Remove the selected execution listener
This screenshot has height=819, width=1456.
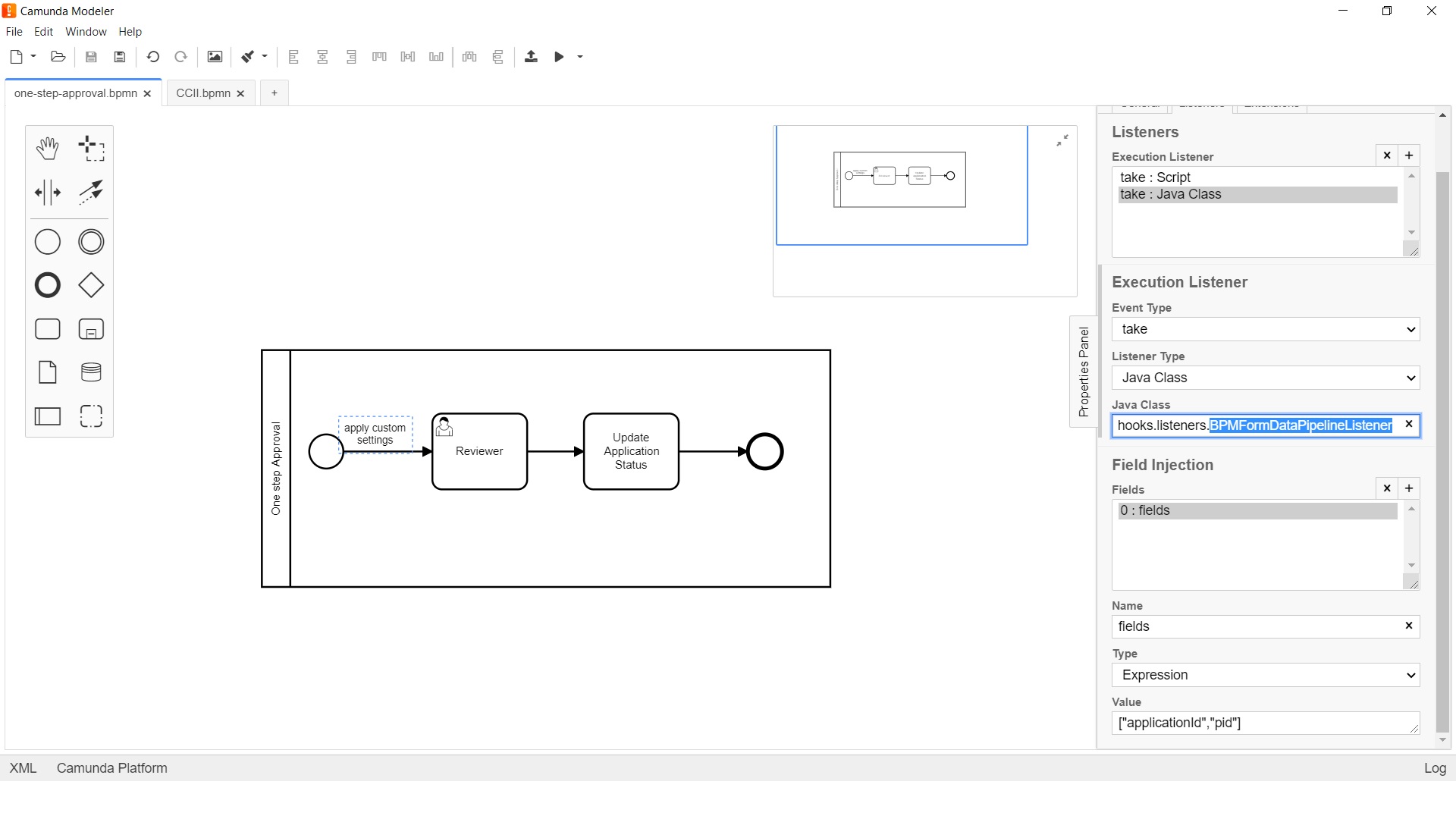click(1387, 155)
